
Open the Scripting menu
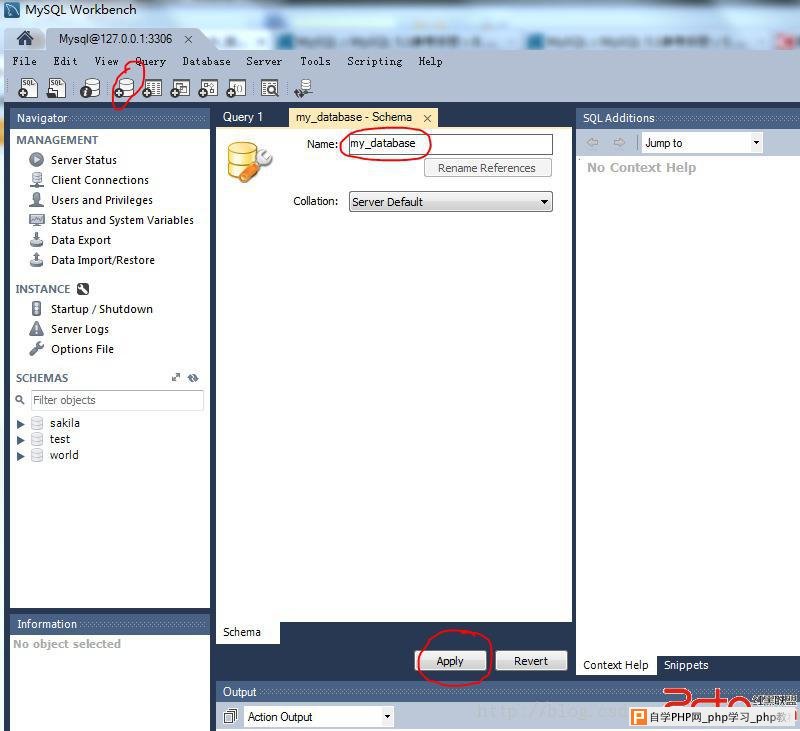(x=374, y=61)
